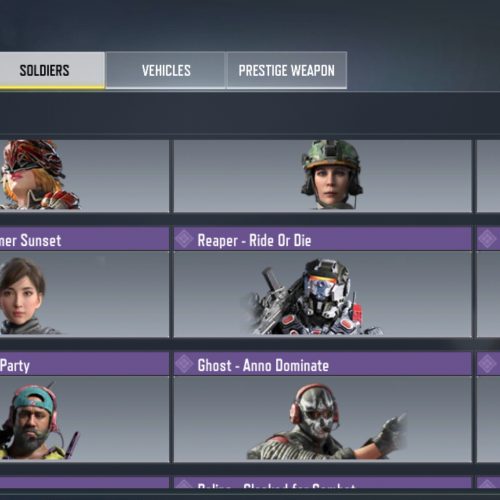Click the partially visible diamond icon at bottom
500x500 pixels.
(184, 484)
